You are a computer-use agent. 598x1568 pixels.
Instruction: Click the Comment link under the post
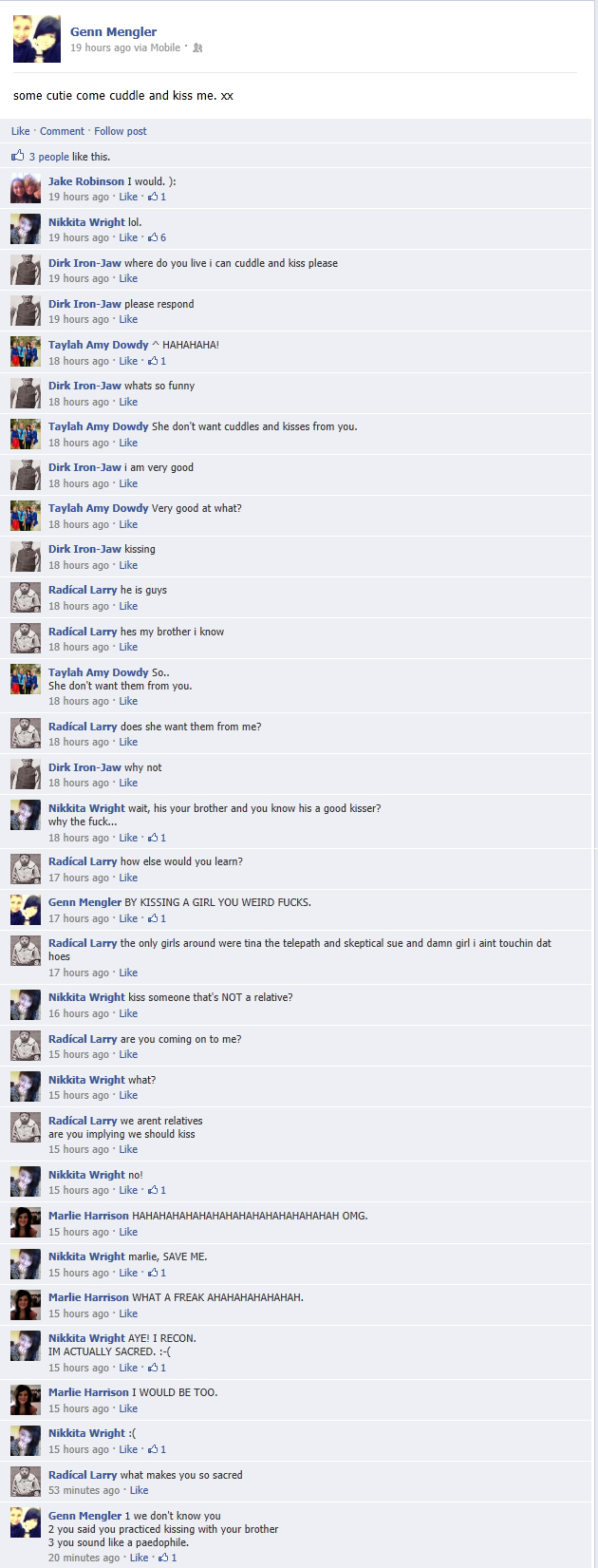pos(62,131)
